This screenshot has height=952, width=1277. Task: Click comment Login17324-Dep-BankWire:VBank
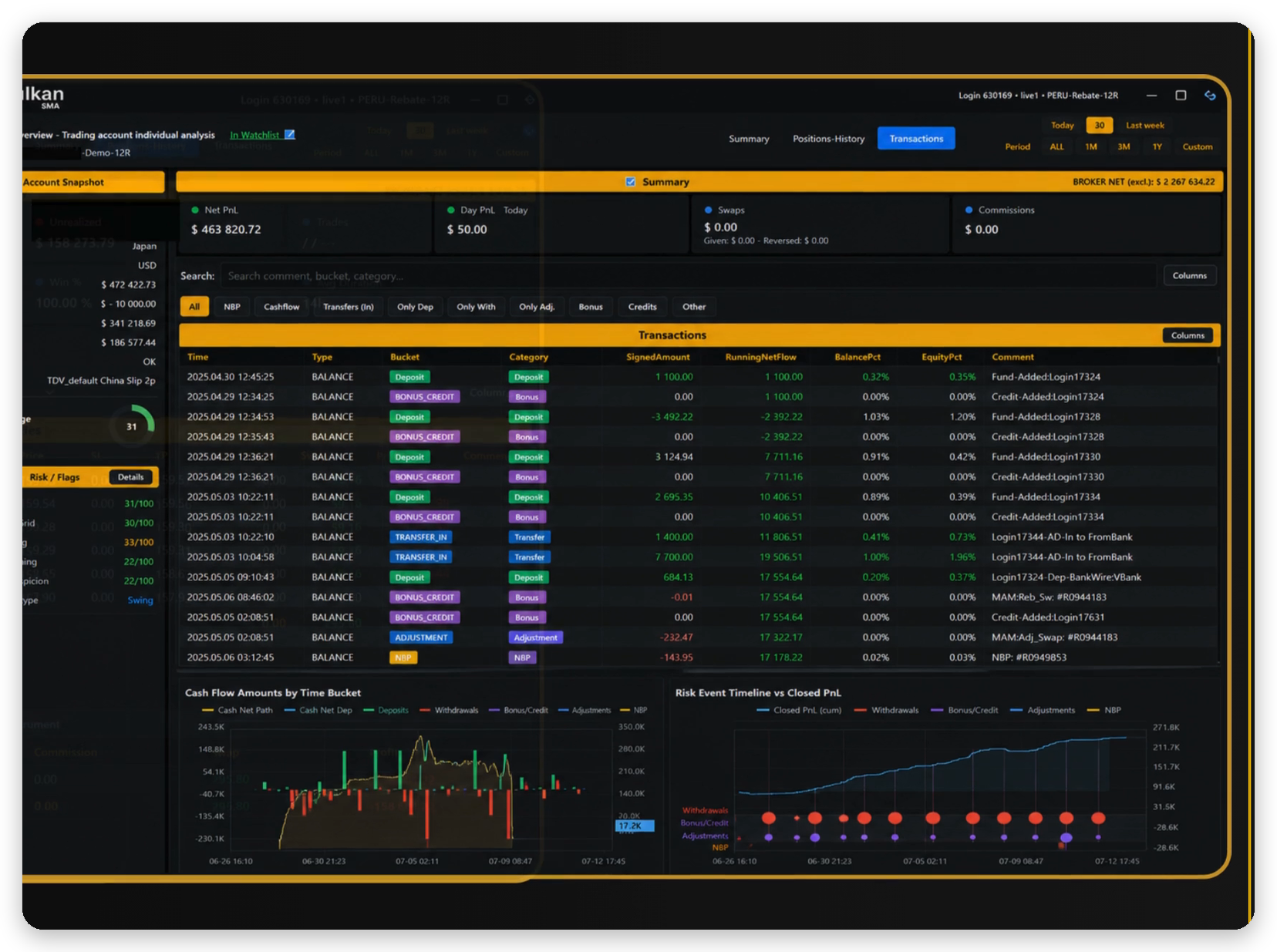[x=1066, y=577]
